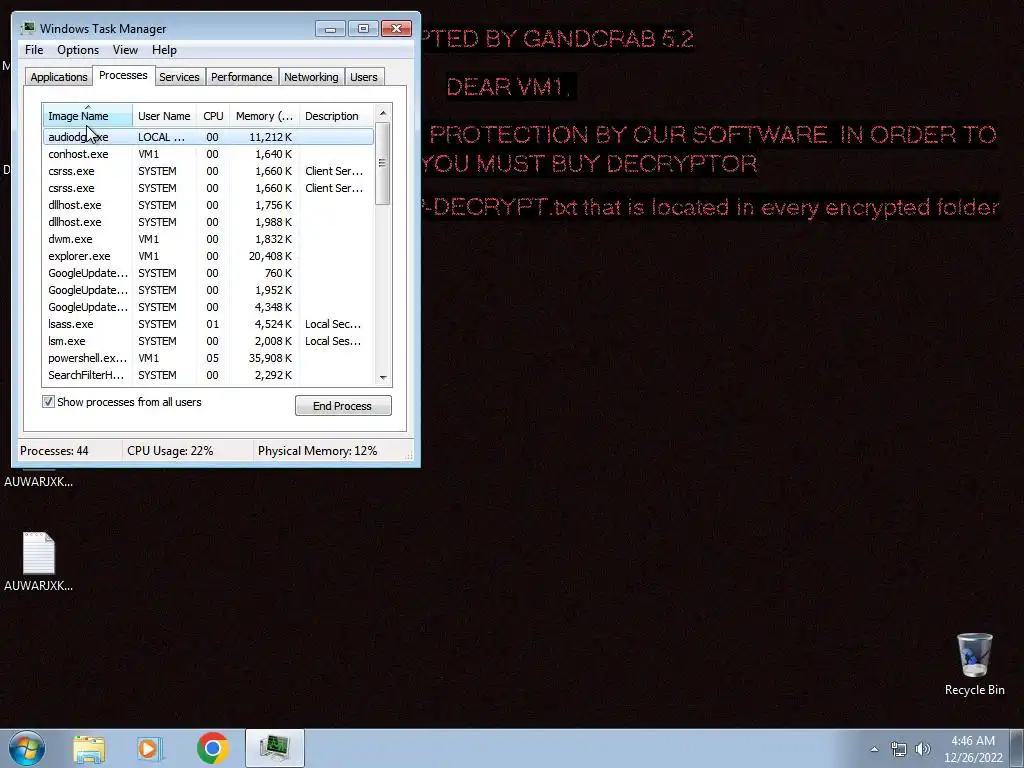Image resolution: width=1024 pixels, height=768 pixels.
Task: Open the View menu
Action: pyautogui.click(x=125, y=50)
